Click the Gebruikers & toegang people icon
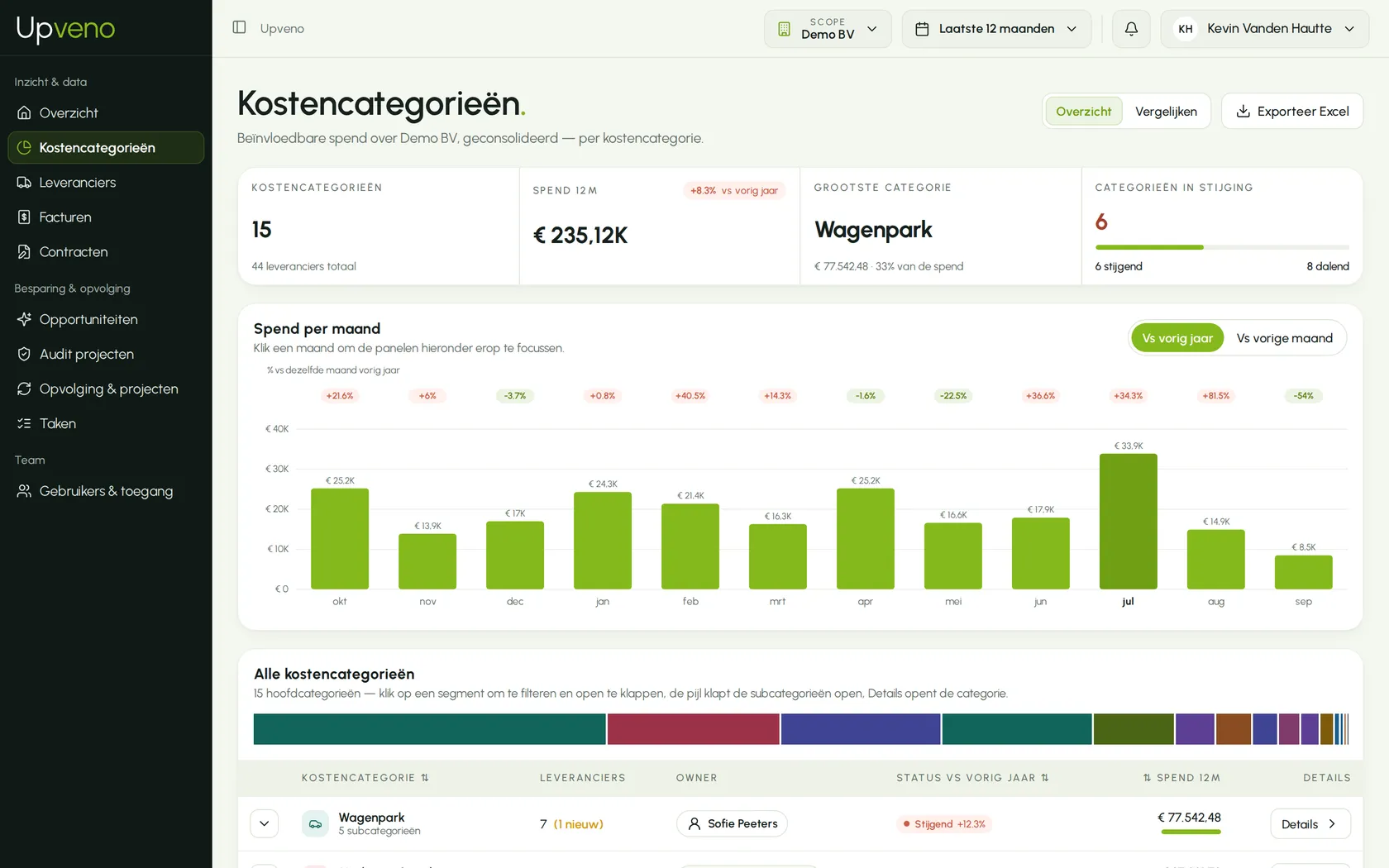The image size is (1389, 868). click(24, 491)
